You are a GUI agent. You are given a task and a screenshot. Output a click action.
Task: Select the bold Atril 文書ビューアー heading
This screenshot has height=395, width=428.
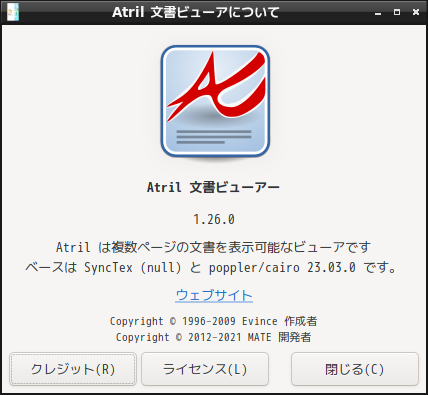(213, 187)
